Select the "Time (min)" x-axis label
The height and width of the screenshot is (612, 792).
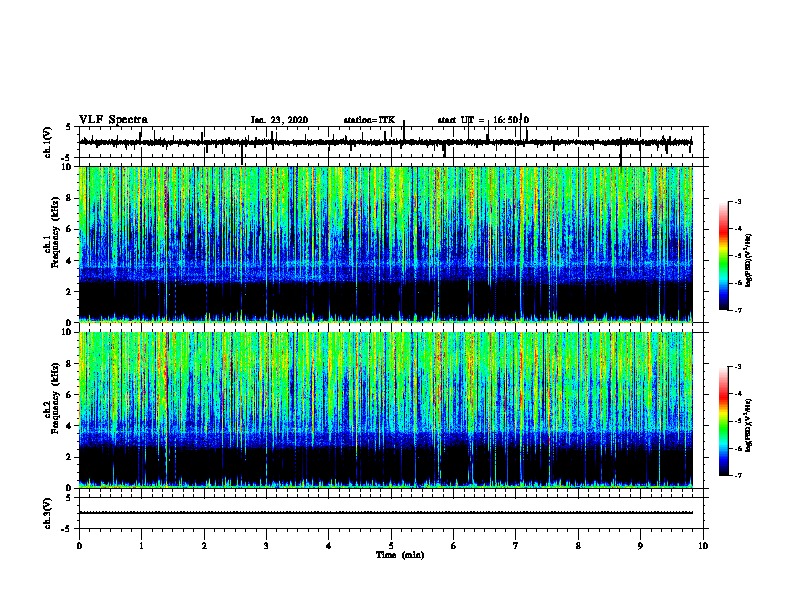(400, 555)
